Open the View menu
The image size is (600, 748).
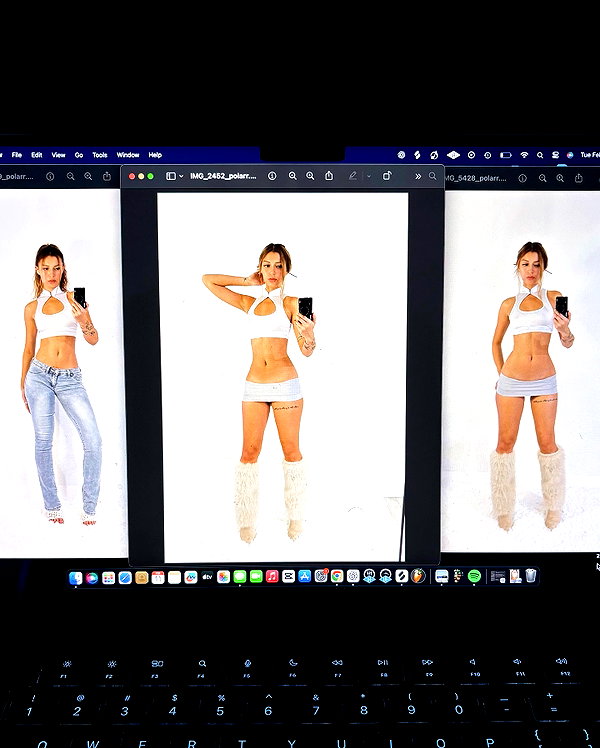[58, 155]
